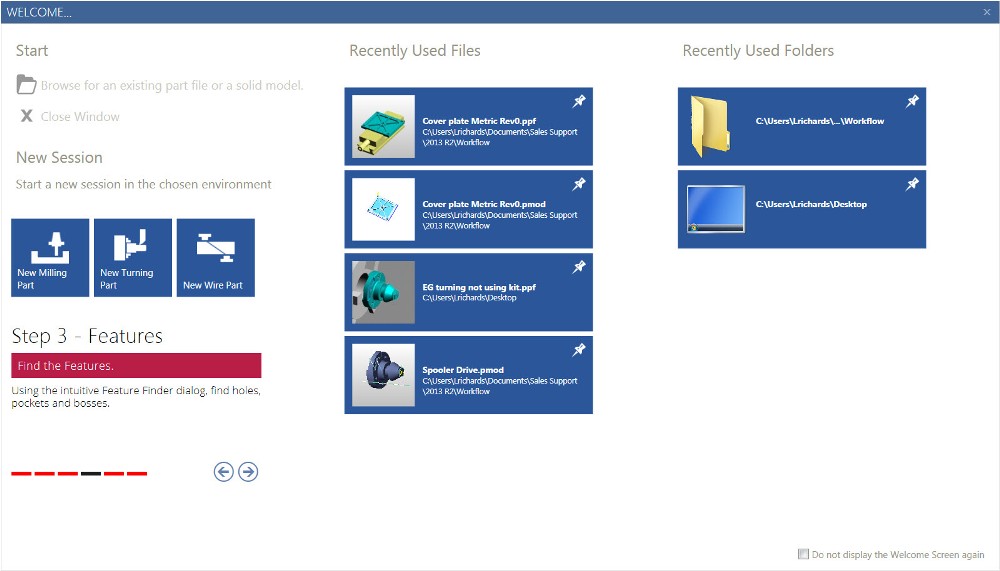This screenshot has width=1000, height=571.
Task: Start a New Turning Part session
Action: point(133,257)
